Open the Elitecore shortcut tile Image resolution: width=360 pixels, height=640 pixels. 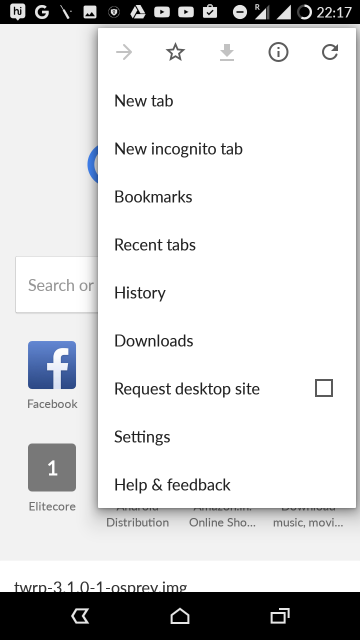point(52,478)
